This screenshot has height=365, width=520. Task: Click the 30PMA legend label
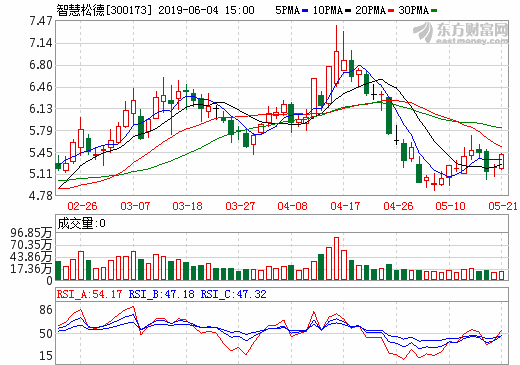413,10
